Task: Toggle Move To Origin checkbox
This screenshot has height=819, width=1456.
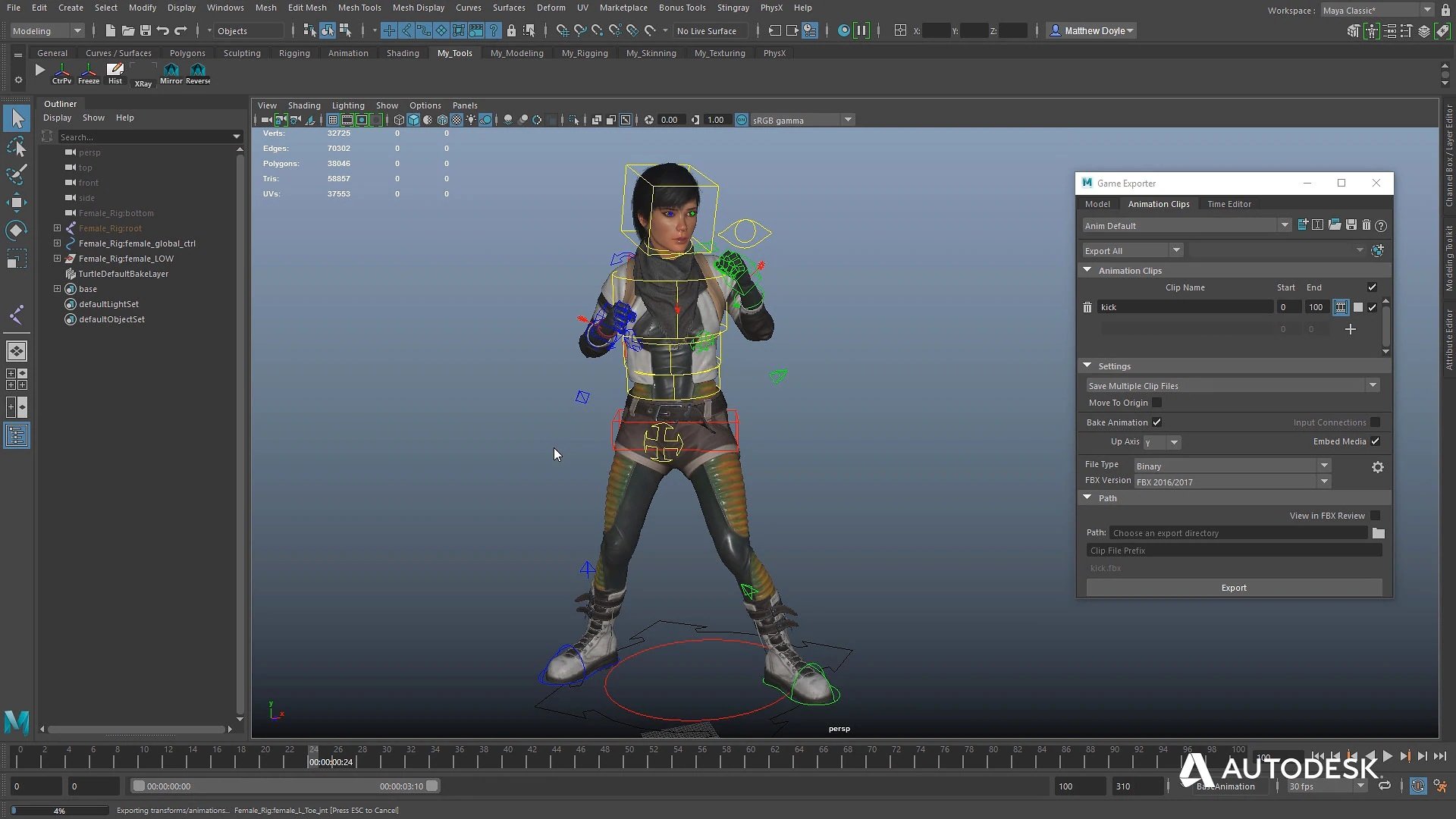Action: tap(1156, 402)
